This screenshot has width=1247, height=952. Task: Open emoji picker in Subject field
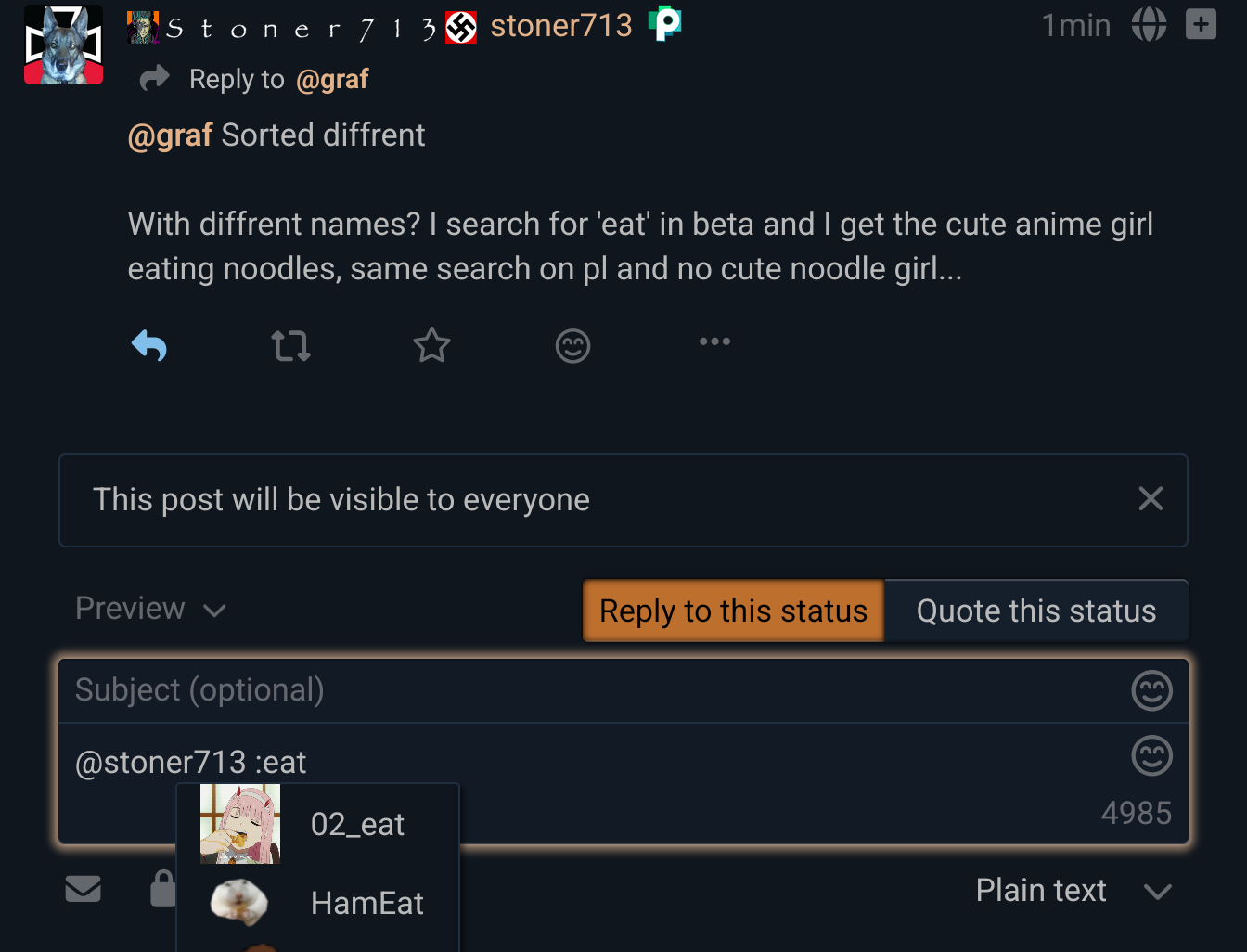click(1151, 690)
